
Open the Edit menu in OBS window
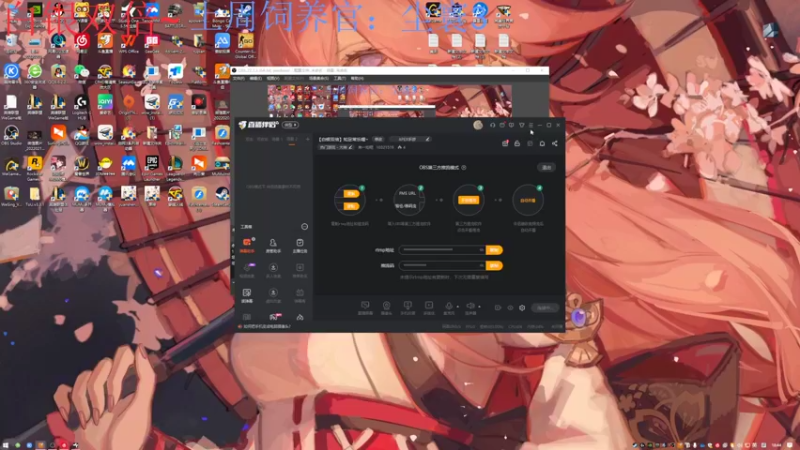[256, 79]
